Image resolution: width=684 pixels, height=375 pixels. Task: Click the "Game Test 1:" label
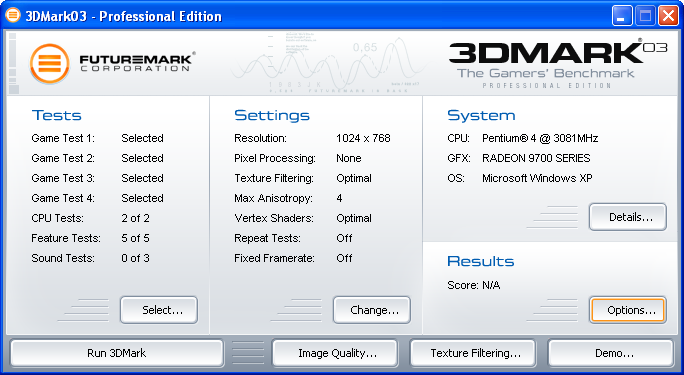63,138
